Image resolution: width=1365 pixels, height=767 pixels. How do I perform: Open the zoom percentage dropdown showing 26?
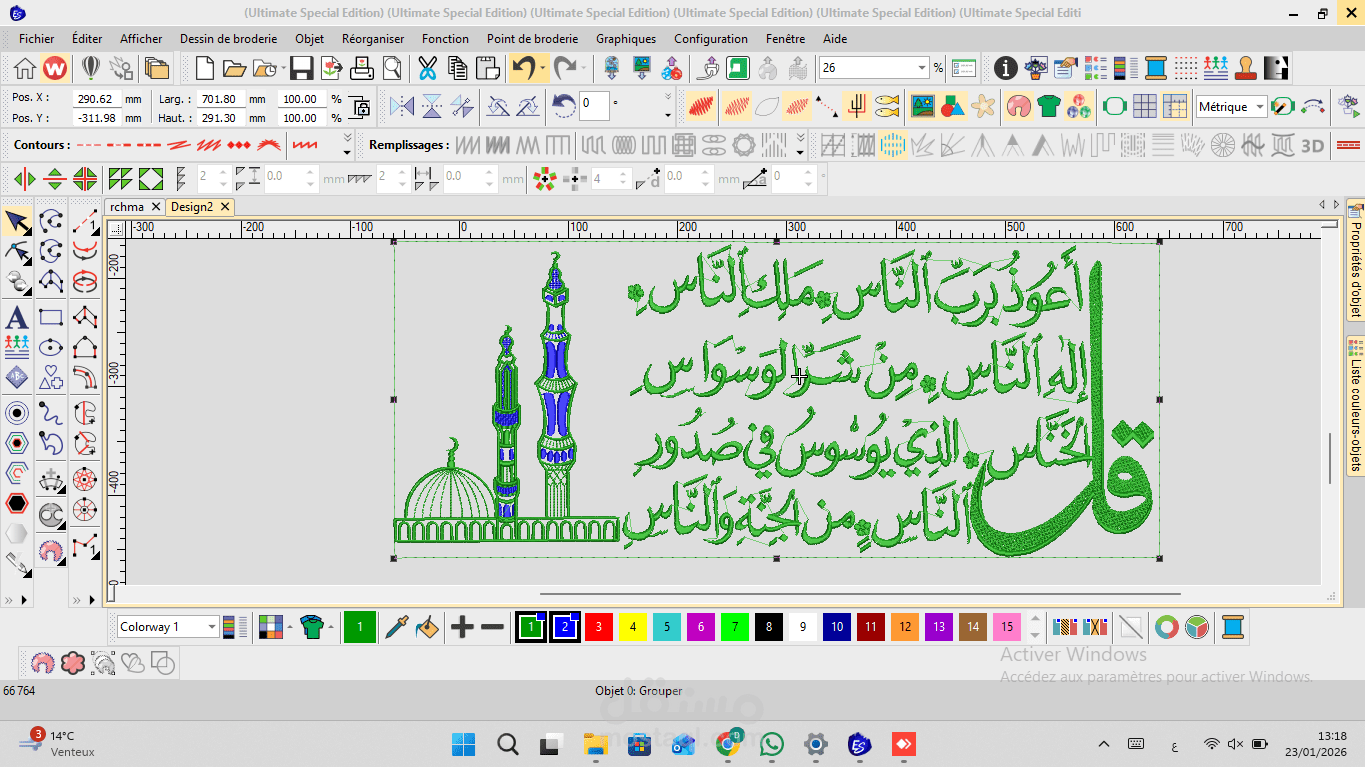[x=922, y=68]
